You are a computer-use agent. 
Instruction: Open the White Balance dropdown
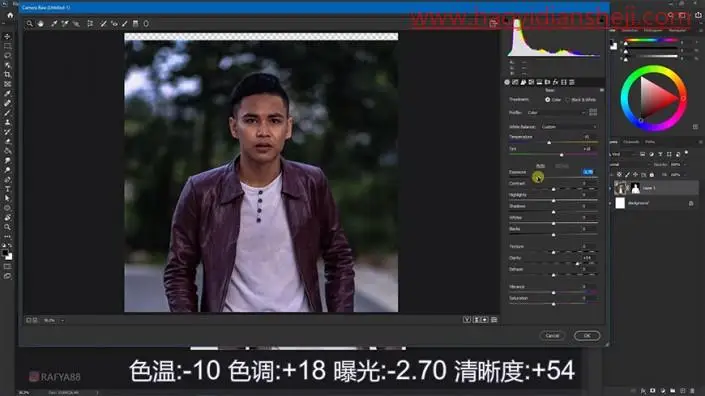coord(569,127)
